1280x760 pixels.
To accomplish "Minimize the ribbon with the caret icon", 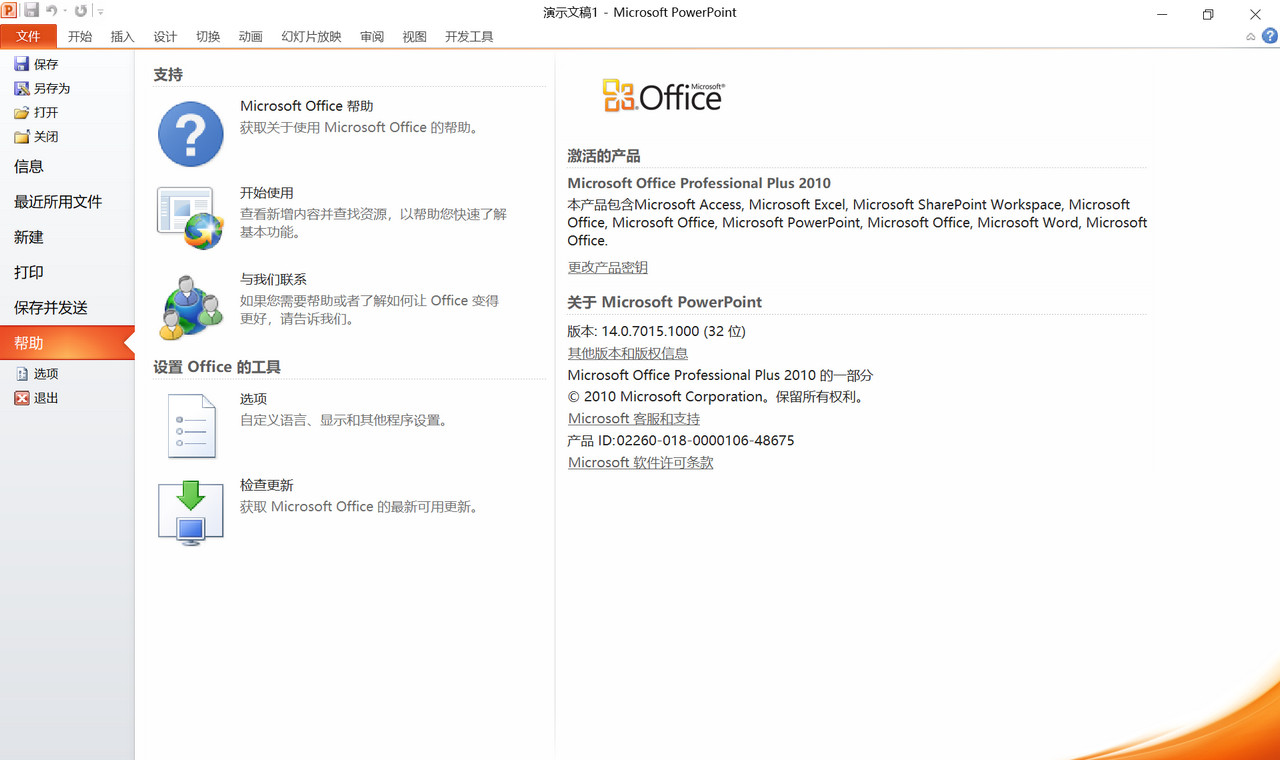I will pyautogui.click(x=1251, y=37).
